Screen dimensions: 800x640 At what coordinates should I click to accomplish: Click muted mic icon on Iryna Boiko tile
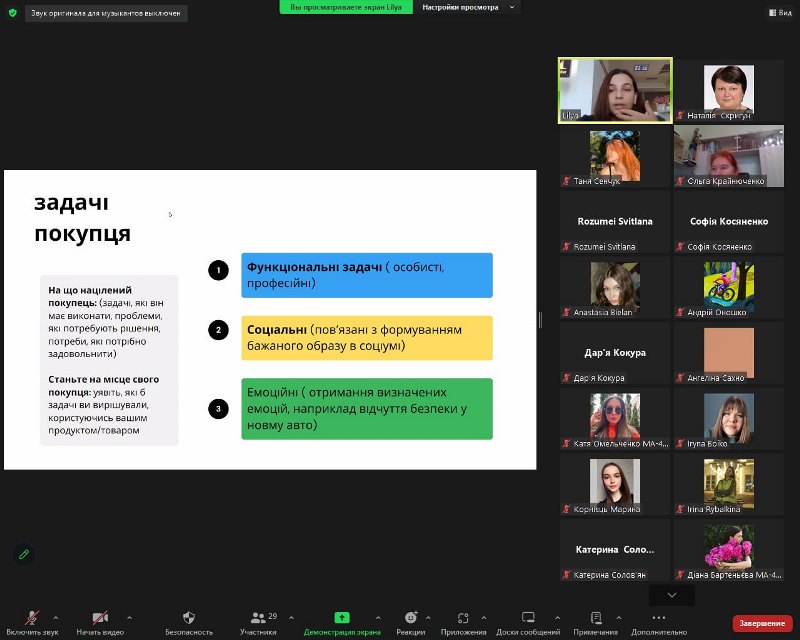[680, 444]
